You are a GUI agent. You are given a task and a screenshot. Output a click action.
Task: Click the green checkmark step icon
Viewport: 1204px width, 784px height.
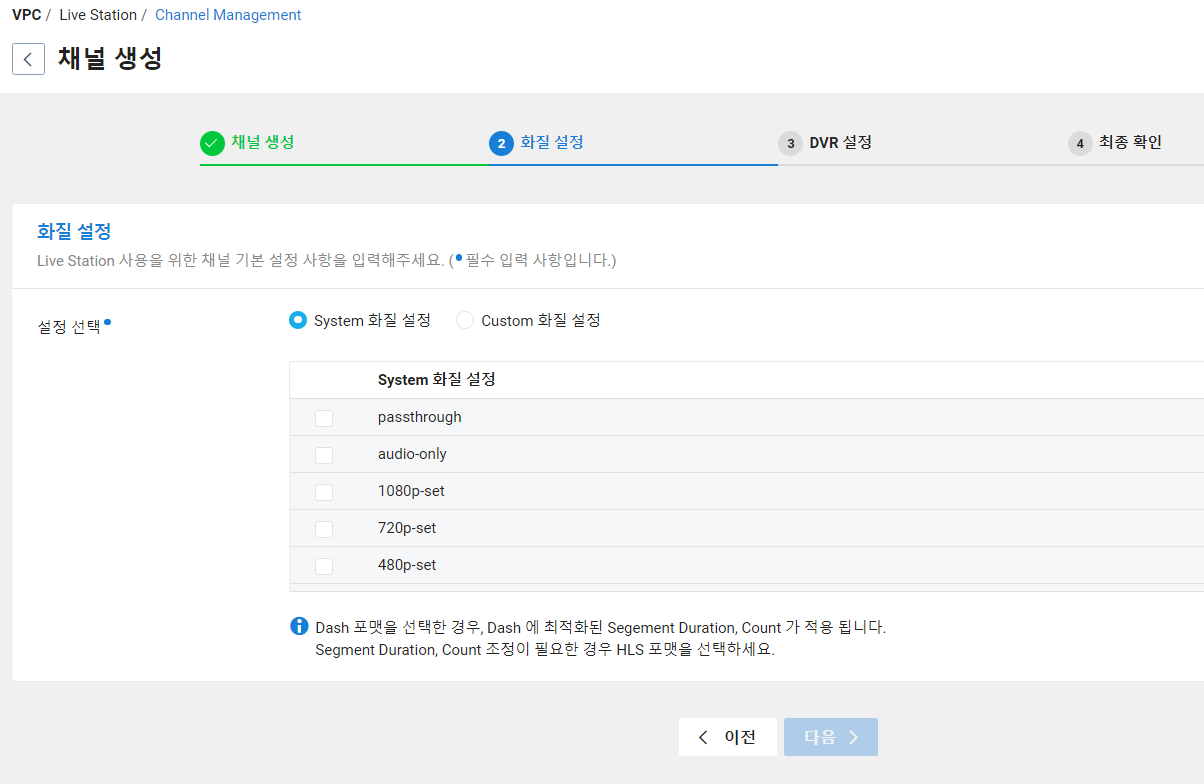[x=211, y=143]
